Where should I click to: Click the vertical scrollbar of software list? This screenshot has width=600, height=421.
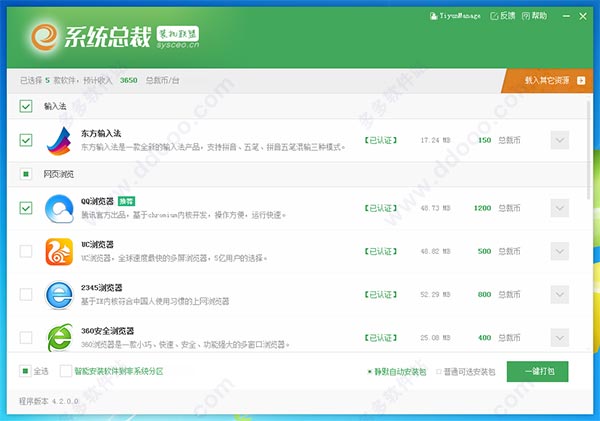click(589, 149)
